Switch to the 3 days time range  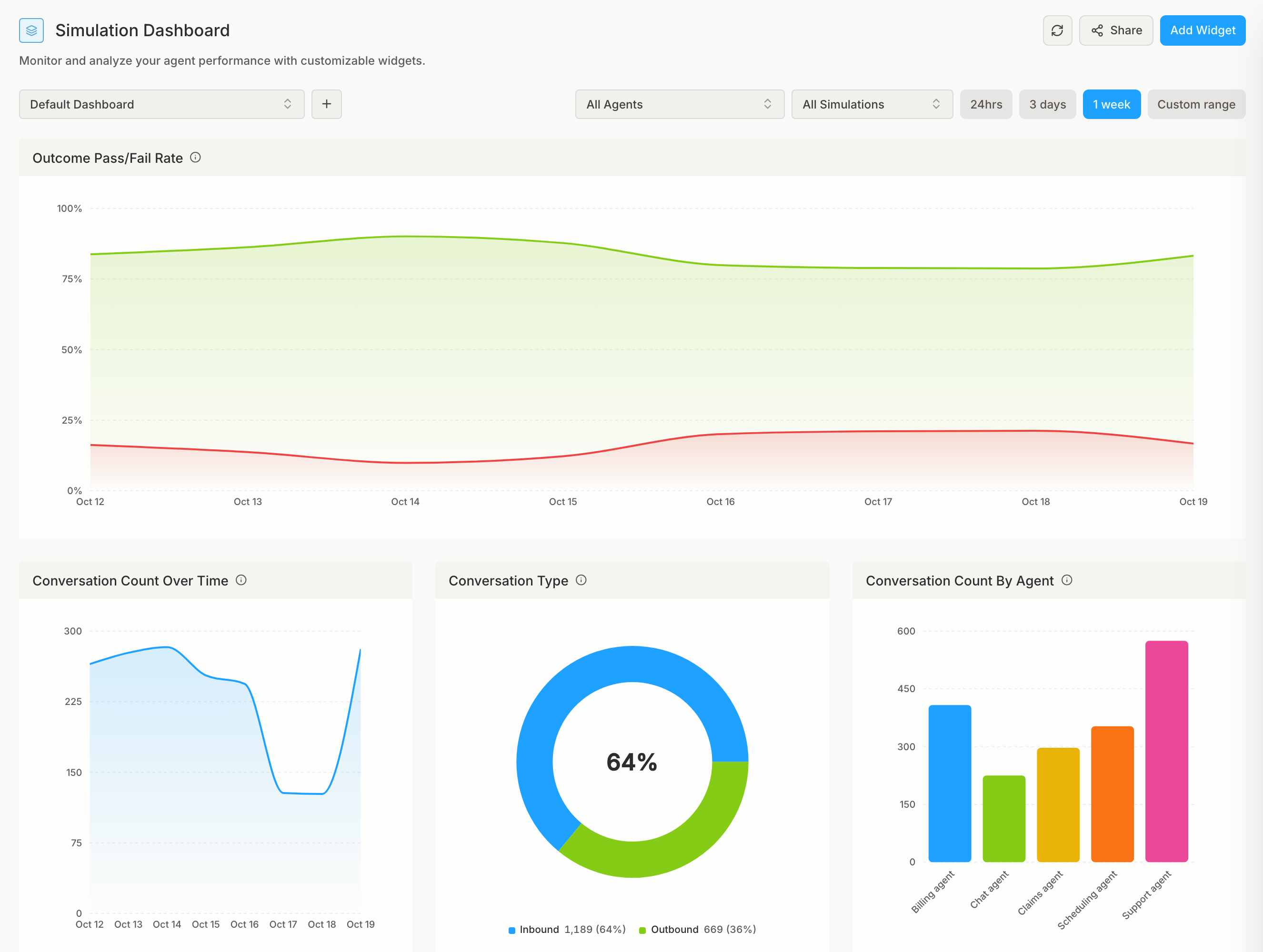pos(1047,104)
